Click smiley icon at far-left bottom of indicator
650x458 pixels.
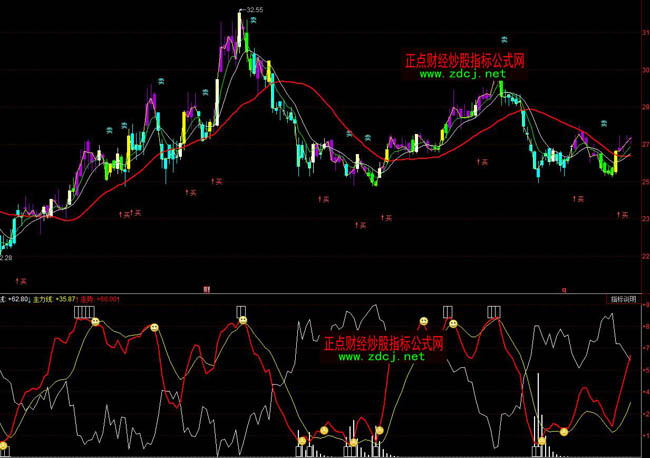pyautogui.click(x=3, y=445)
